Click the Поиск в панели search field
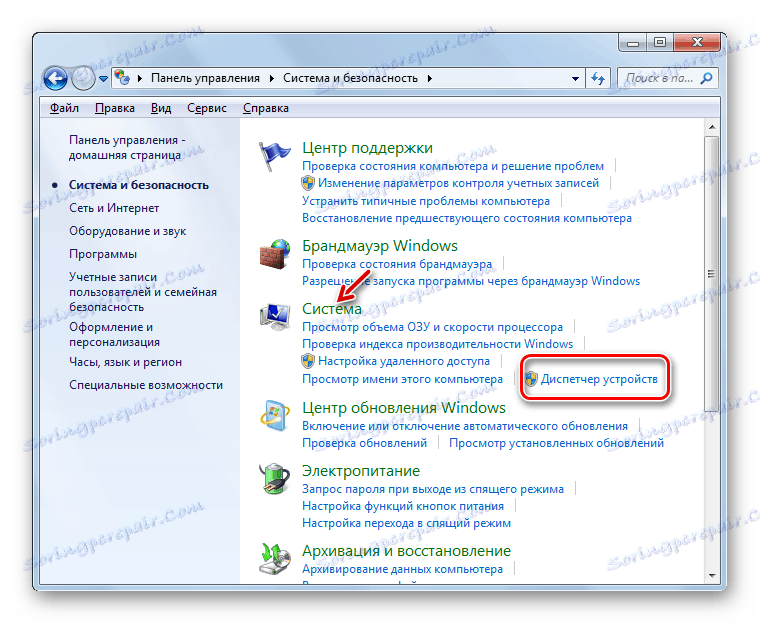The width and height of the screenshot is (760, 624). pos(667,78)
